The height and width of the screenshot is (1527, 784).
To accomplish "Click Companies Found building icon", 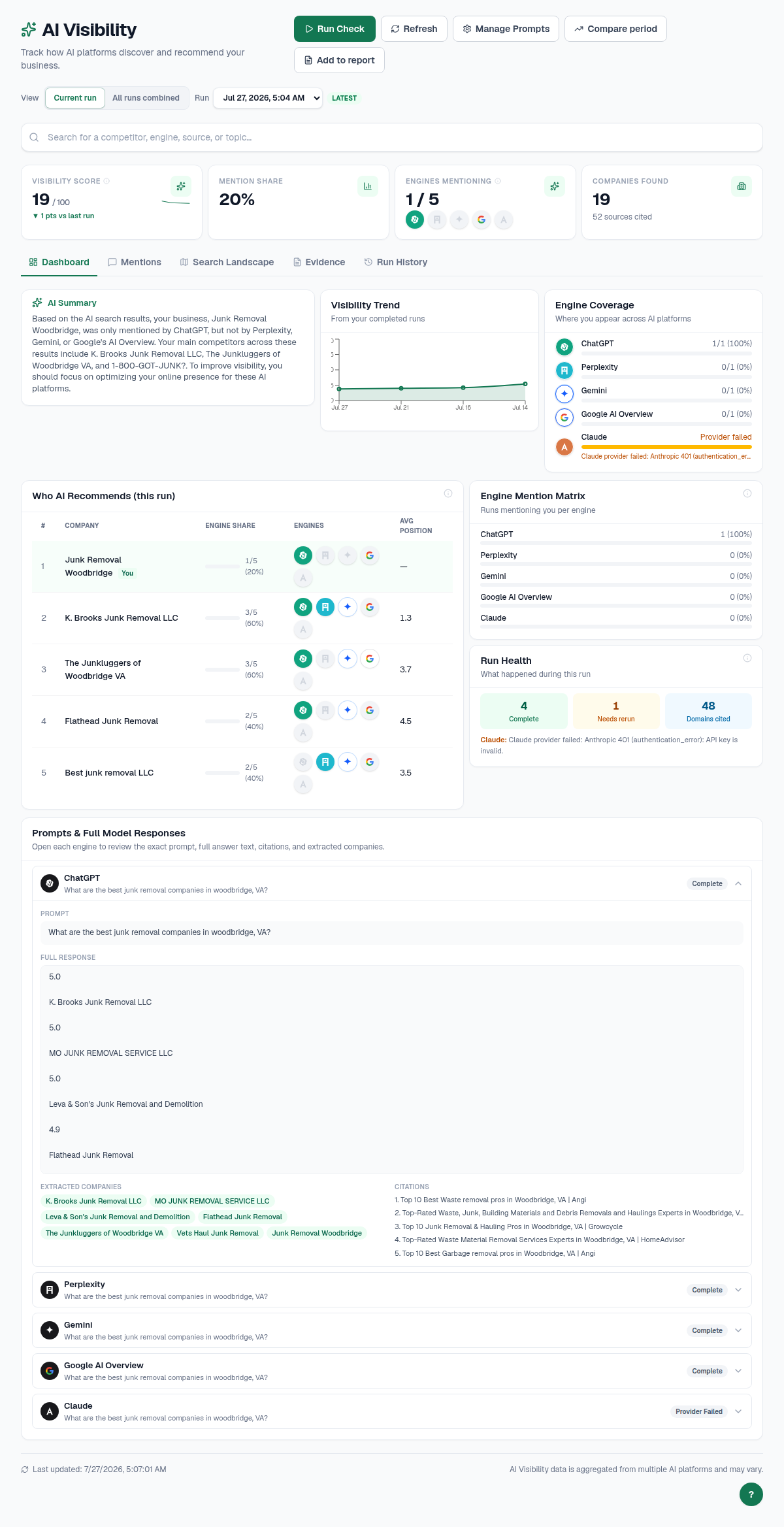I will (742, 186).
